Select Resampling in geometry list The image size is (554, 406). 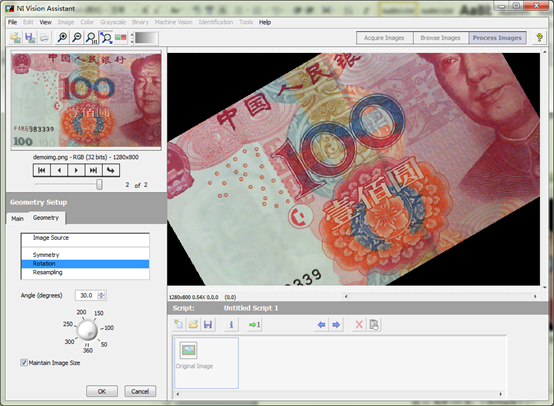point(85,272)
